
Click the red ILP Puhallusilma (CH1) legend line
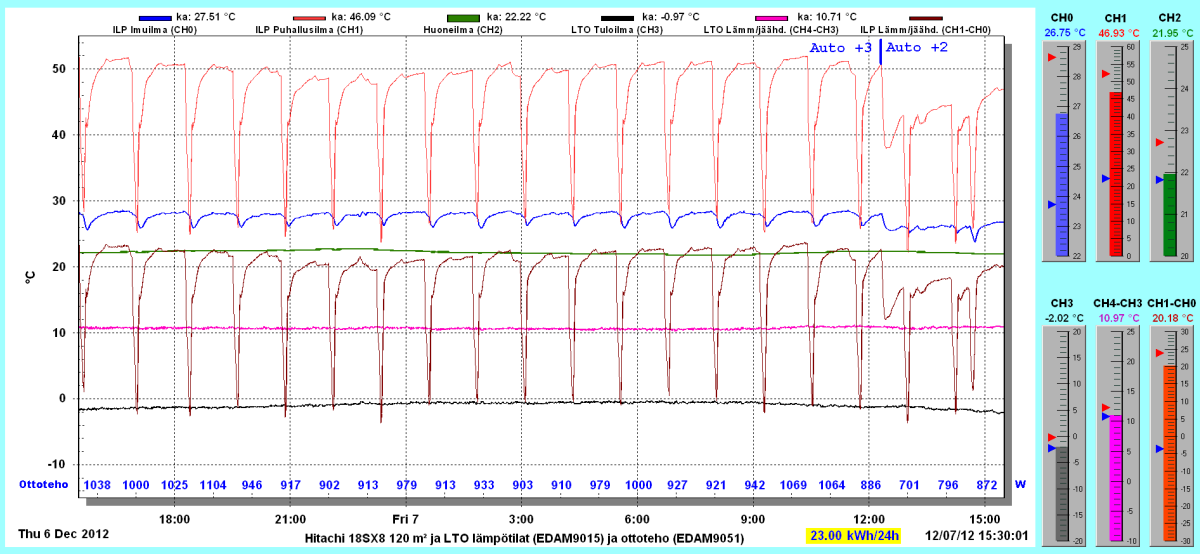tap(308, 18)
